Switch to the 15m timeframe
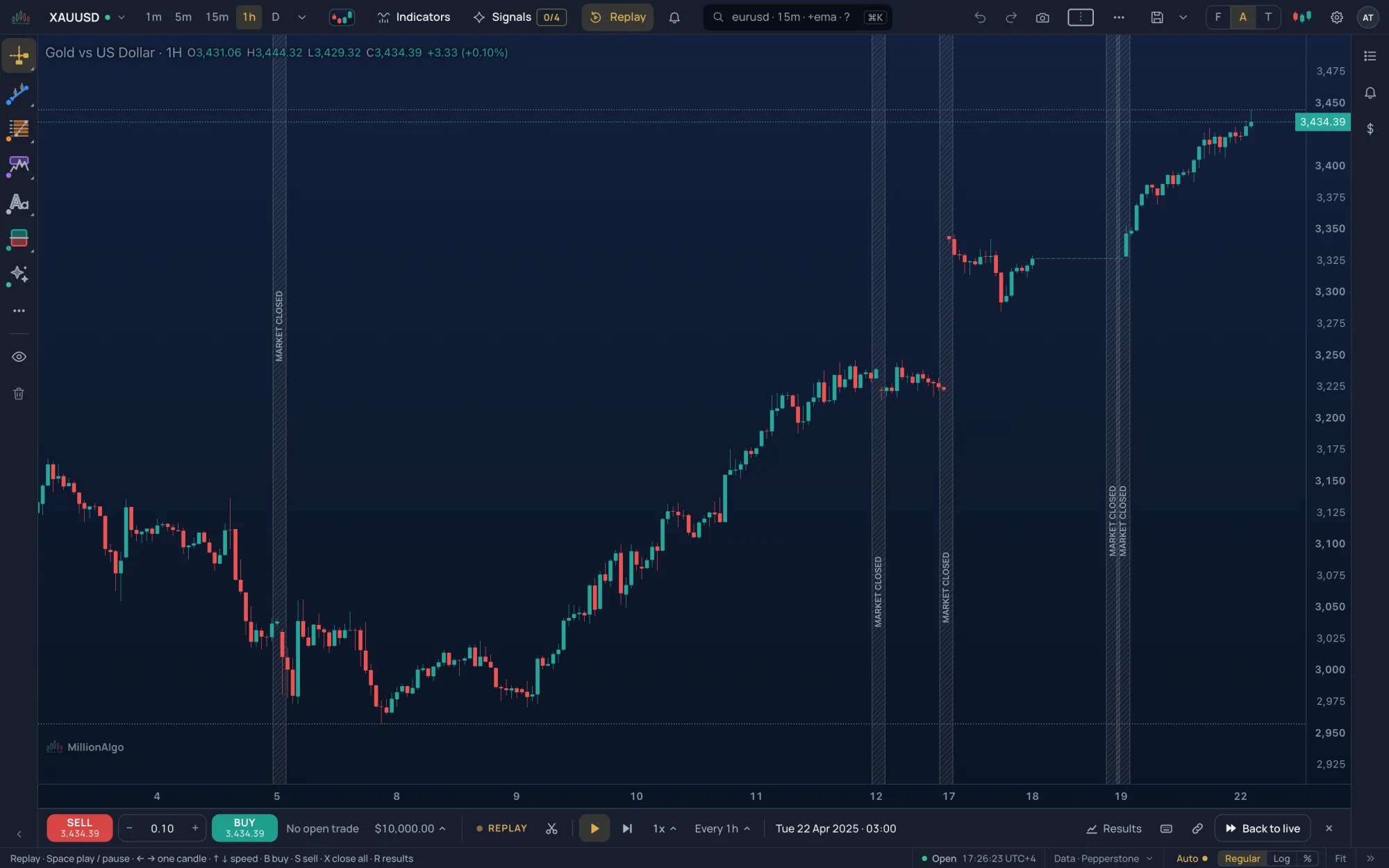The image size is (1389, 868). 217,17
